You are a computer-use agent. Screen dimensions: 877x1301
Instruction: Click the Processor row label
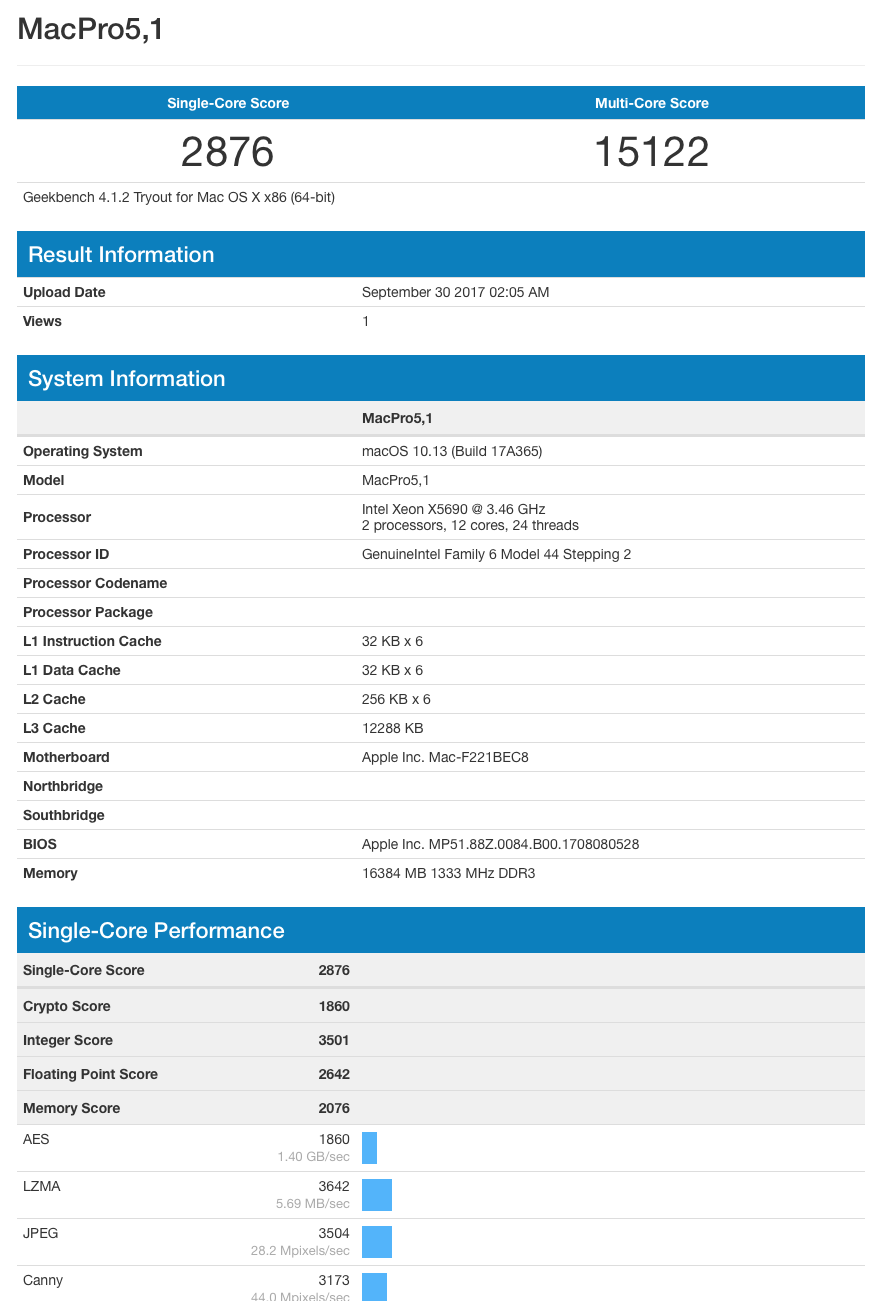(57, 517)
